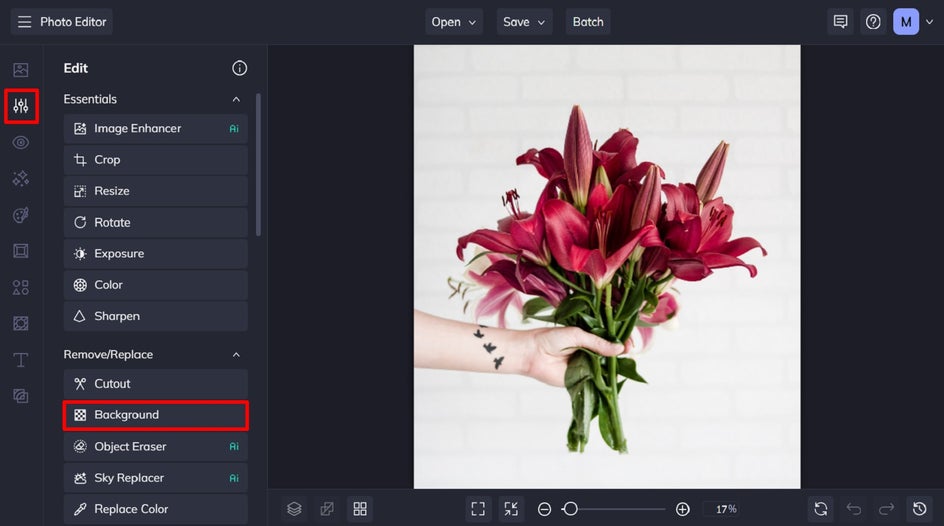Open the Artsy palette sidebar icon
The image size is (944, 526).
[20, 215]
